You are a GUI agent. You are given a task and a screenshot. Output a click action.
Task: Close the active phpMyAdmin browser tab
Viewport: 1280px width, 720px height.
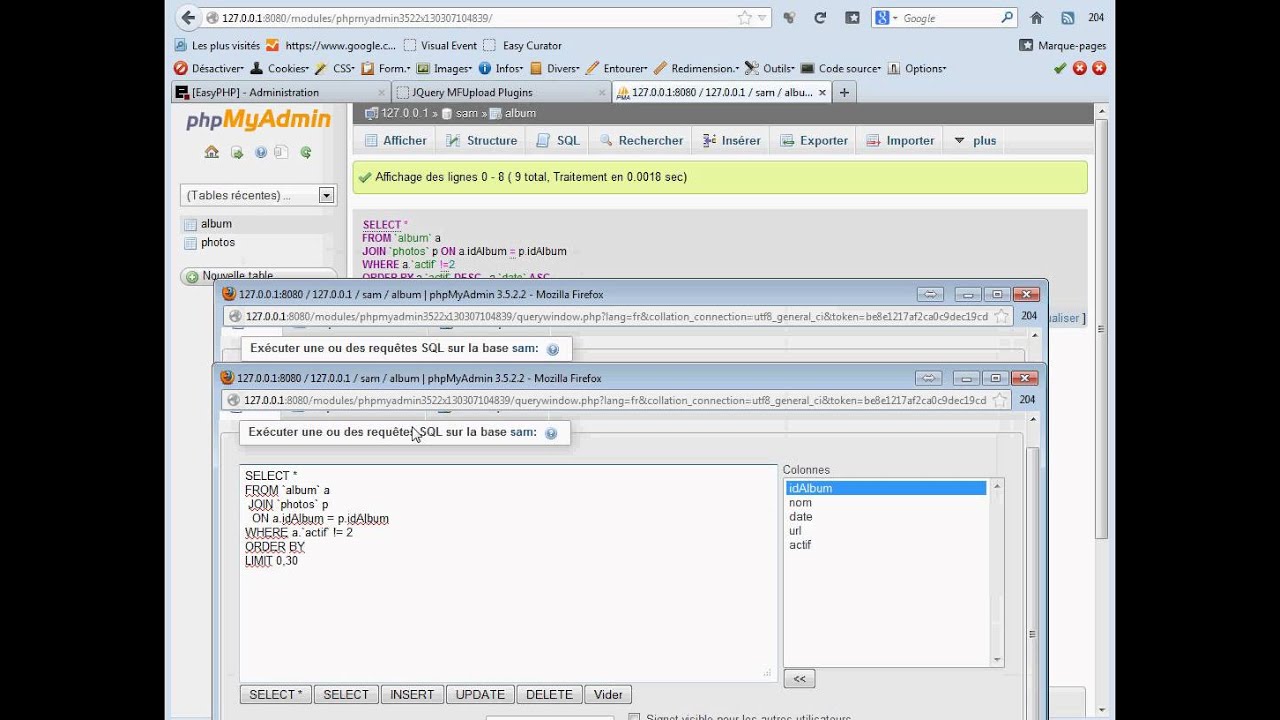(x=822, y=92)
